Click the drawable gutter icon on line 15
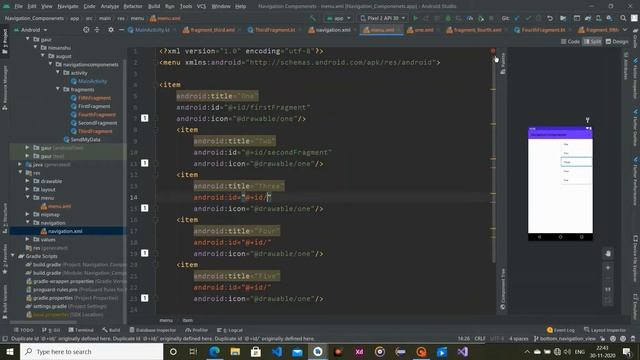 (x=144, y=208)
